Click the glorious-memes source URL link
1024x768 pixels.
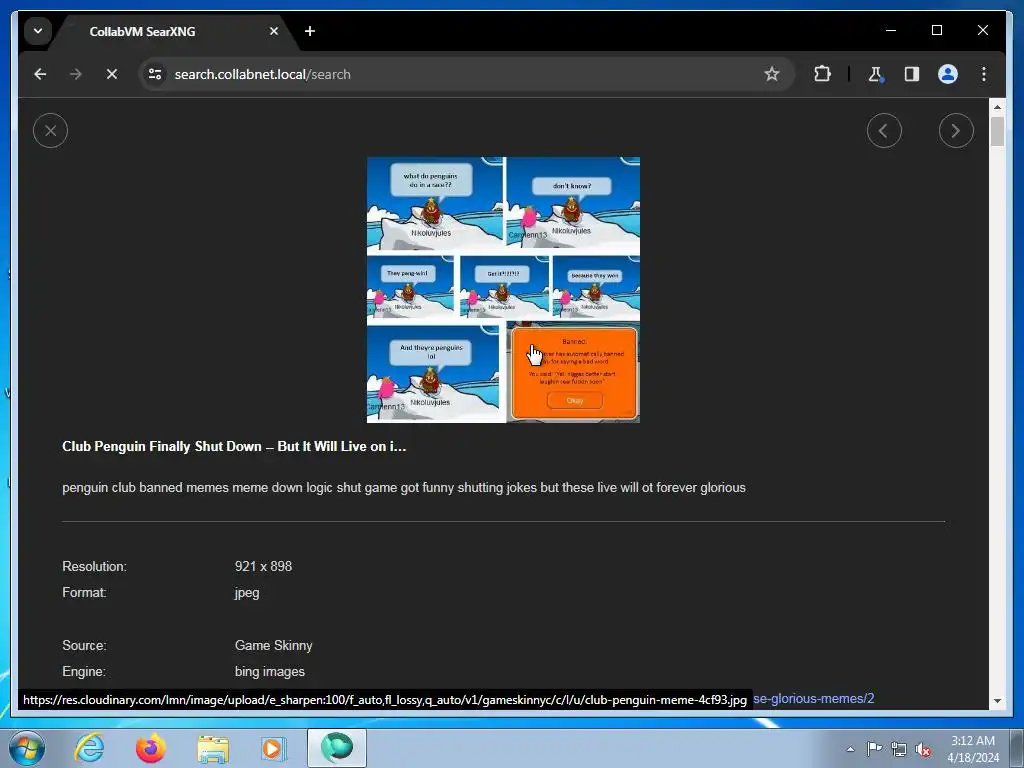point(813,699)
